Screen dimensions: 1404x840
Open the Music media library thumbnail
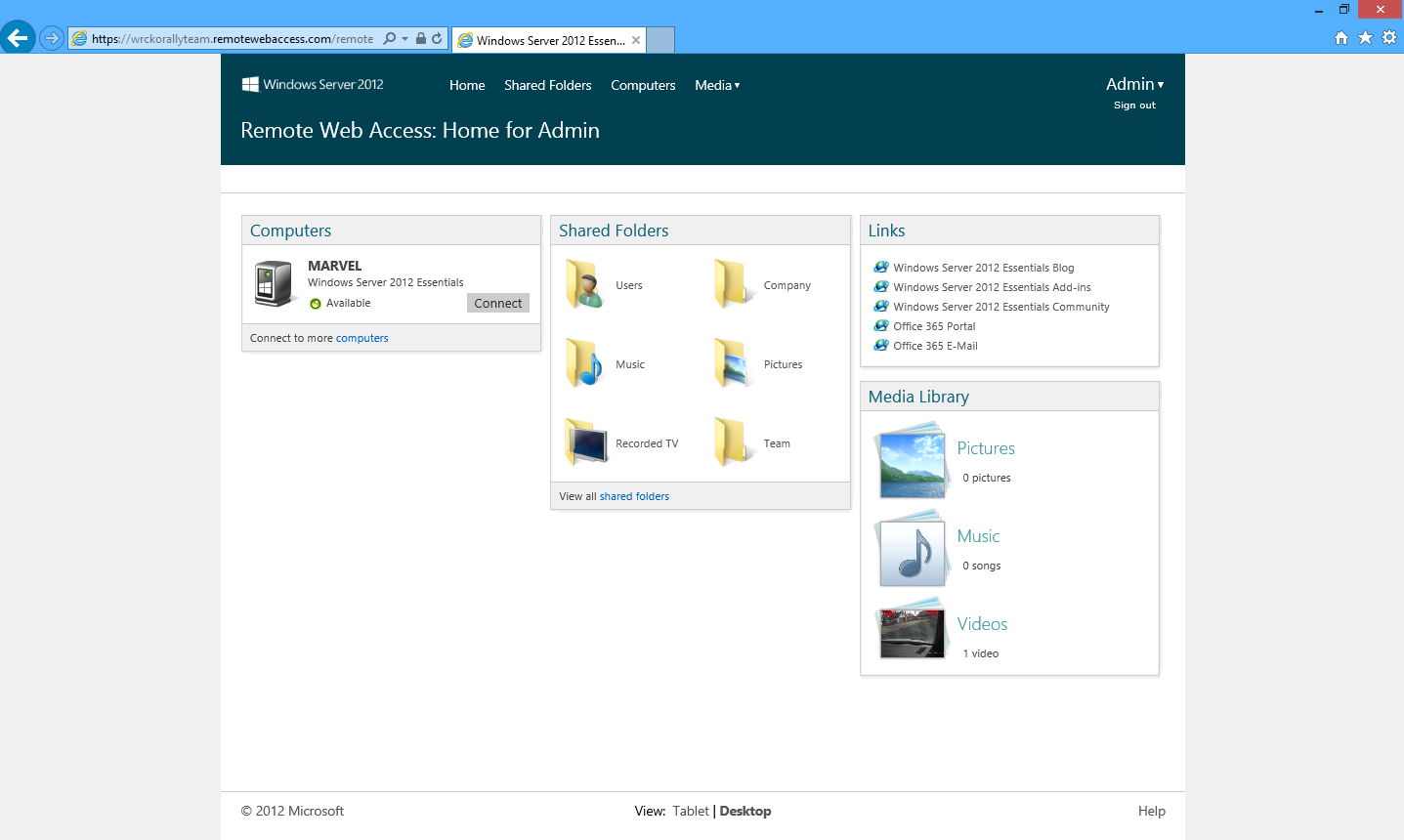912,548
